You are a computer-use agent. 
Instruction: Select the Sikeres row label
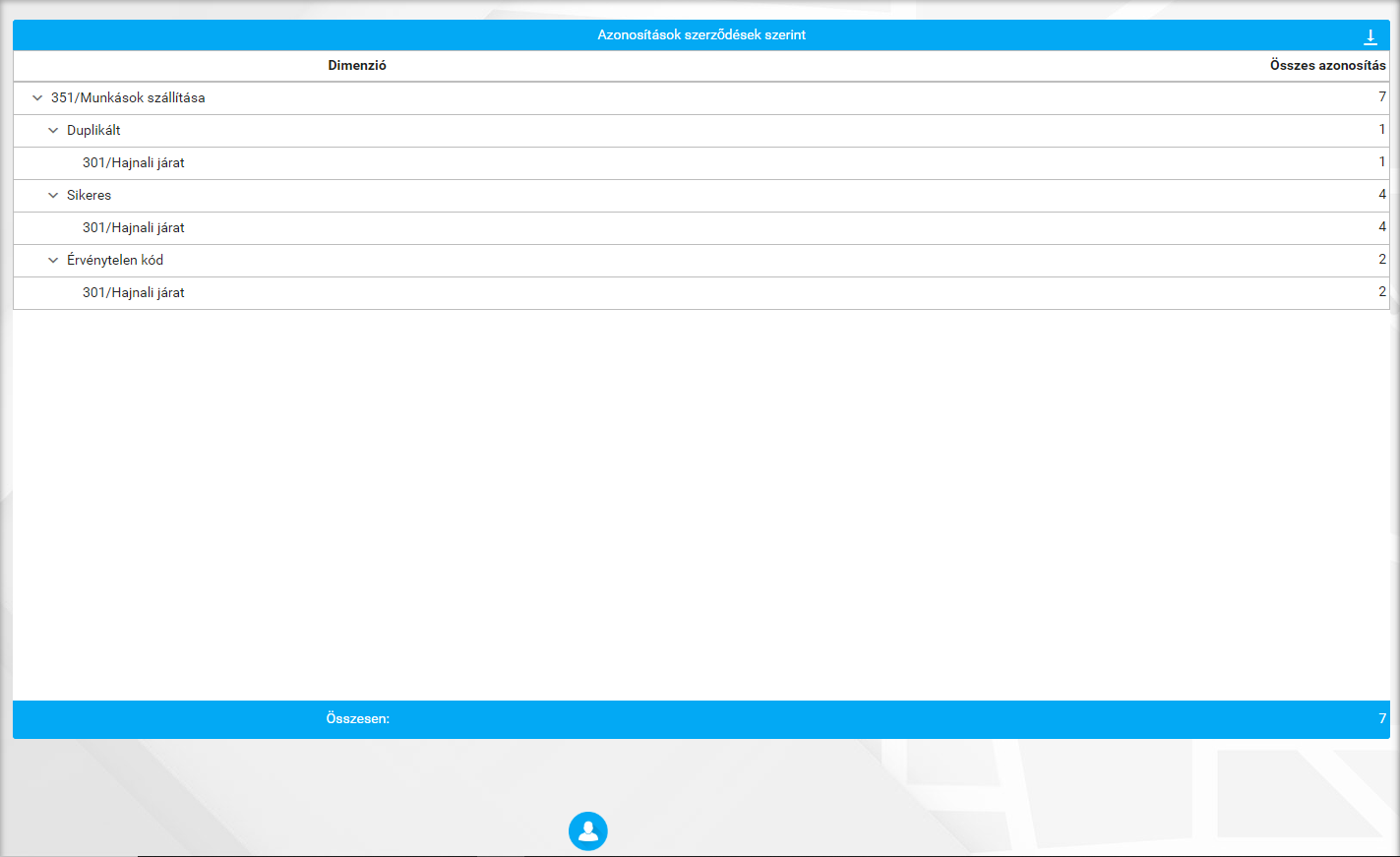89,196
